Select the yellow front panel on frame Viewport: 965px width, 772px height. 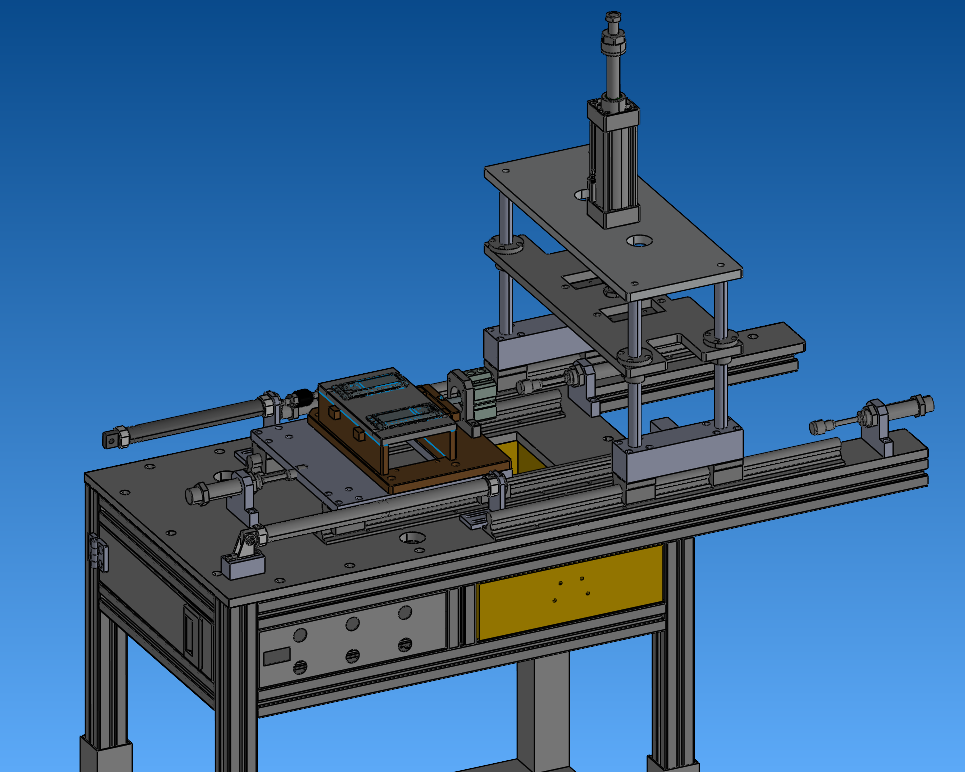point(570,592)
